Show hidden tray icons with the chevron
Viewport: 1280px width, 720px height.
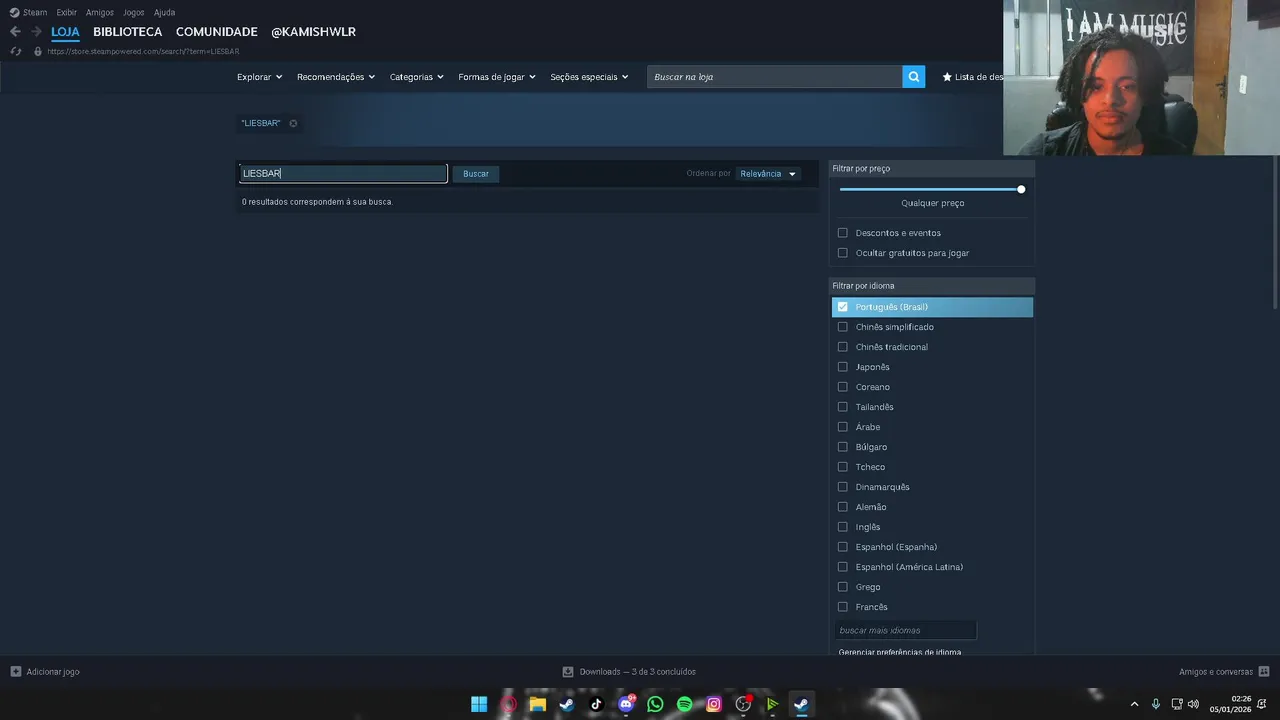click(x=1134, y=704)
